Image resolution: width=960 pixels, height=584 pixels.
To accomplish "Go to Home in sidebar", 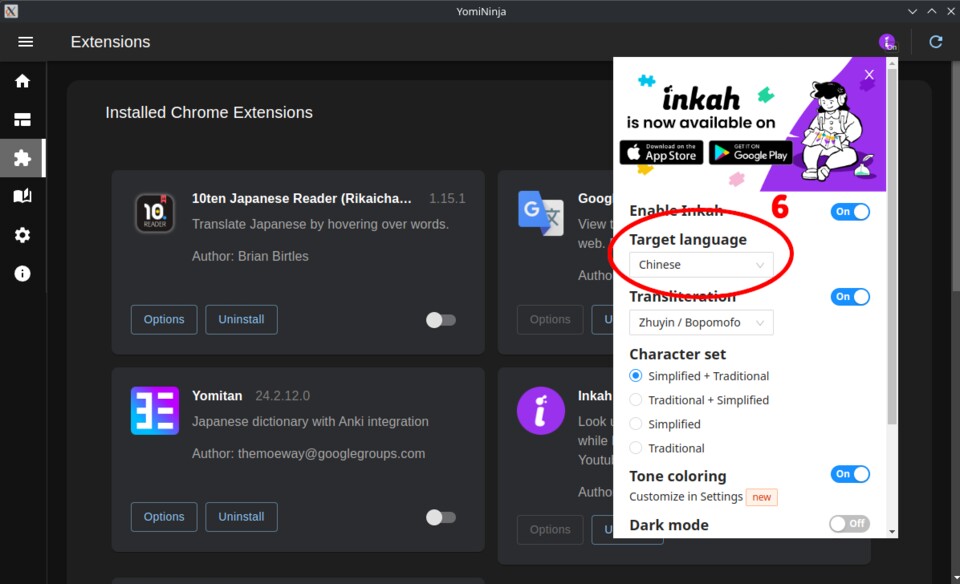I will point(22,81).
